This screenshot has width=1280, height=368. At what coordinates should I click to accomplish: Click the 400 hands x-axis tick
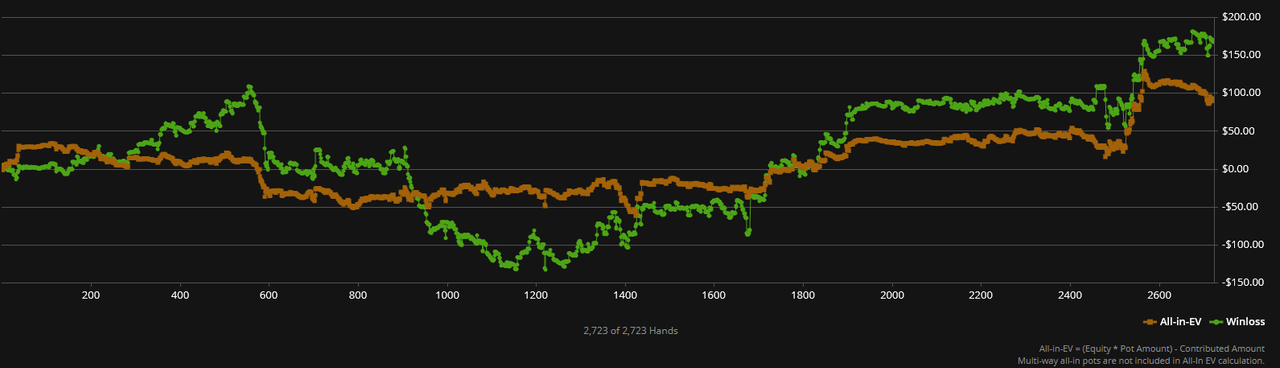pyautogui.click(x=180, y=296)
